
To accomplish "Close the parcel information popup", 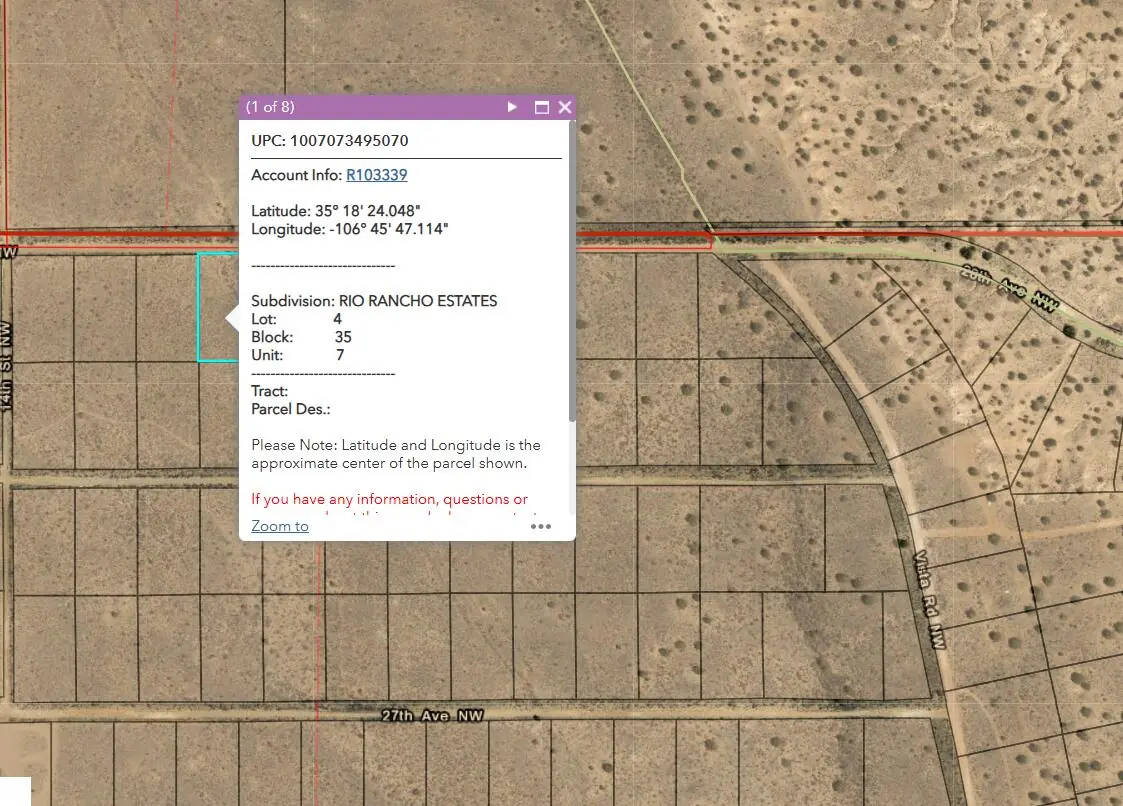I will 565,107.
